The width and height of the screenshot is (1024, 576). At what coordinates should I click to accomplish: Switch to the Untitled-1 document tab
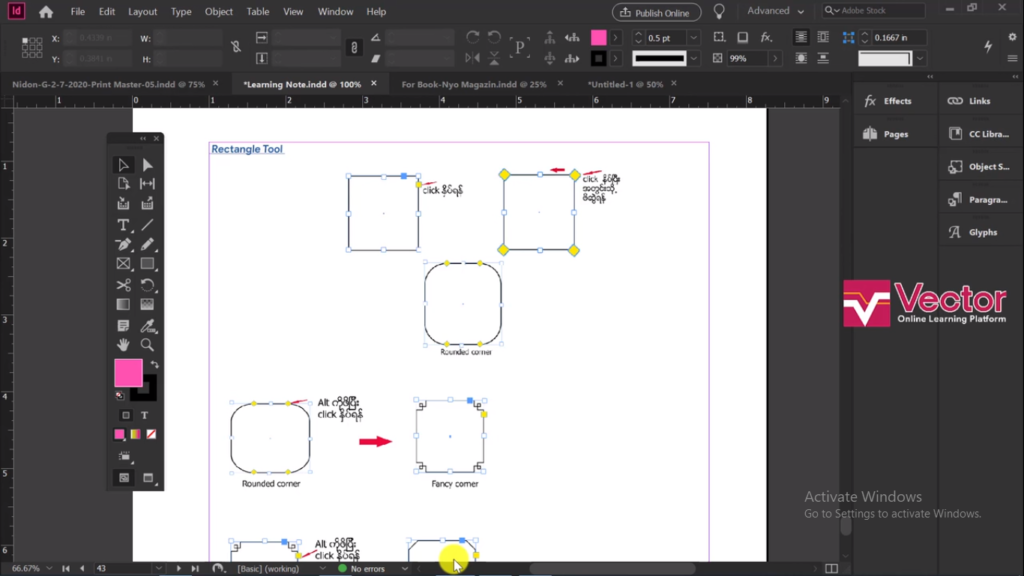pos(625,84)
